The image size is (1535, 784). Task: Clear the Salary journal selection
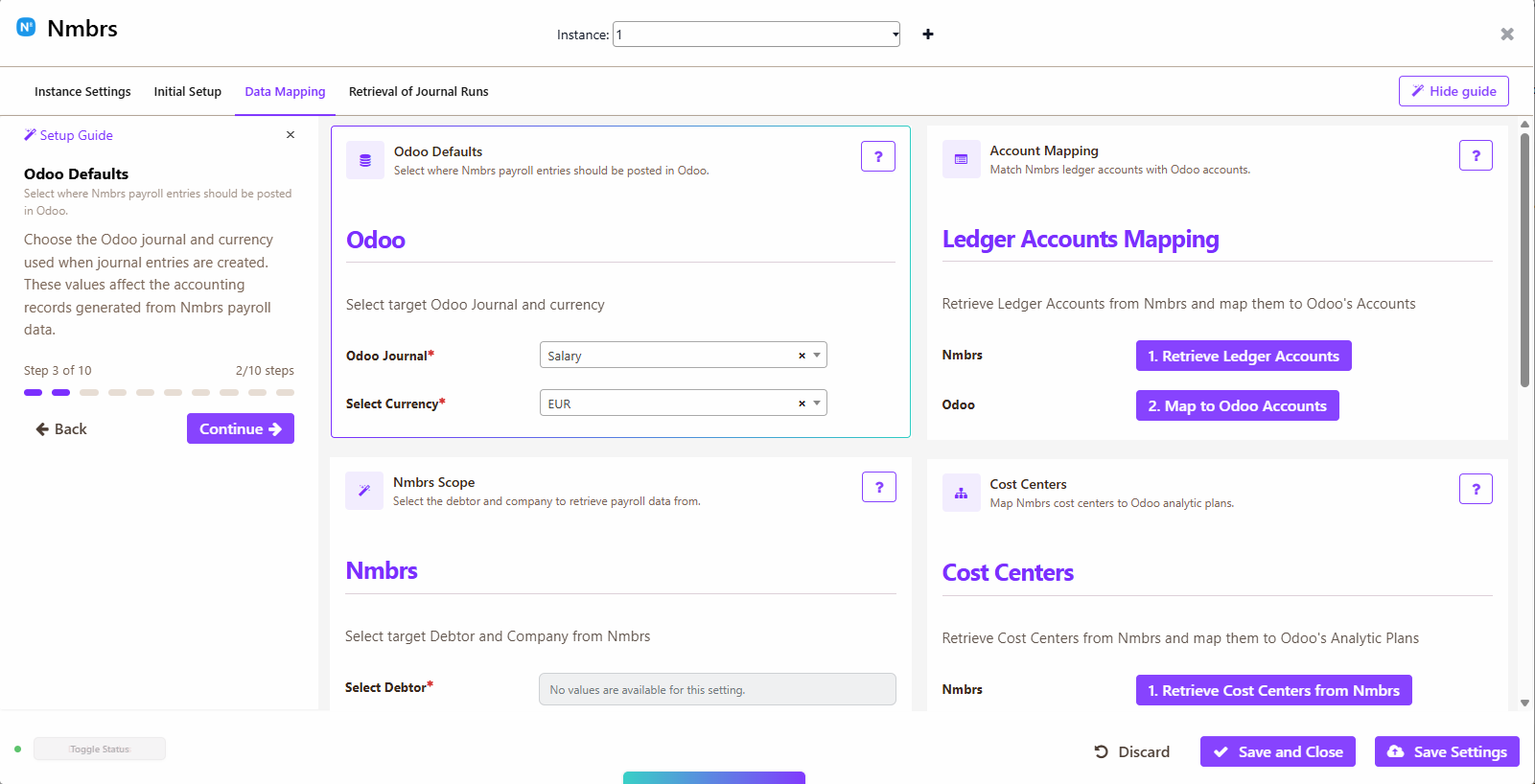coord(802,356)
